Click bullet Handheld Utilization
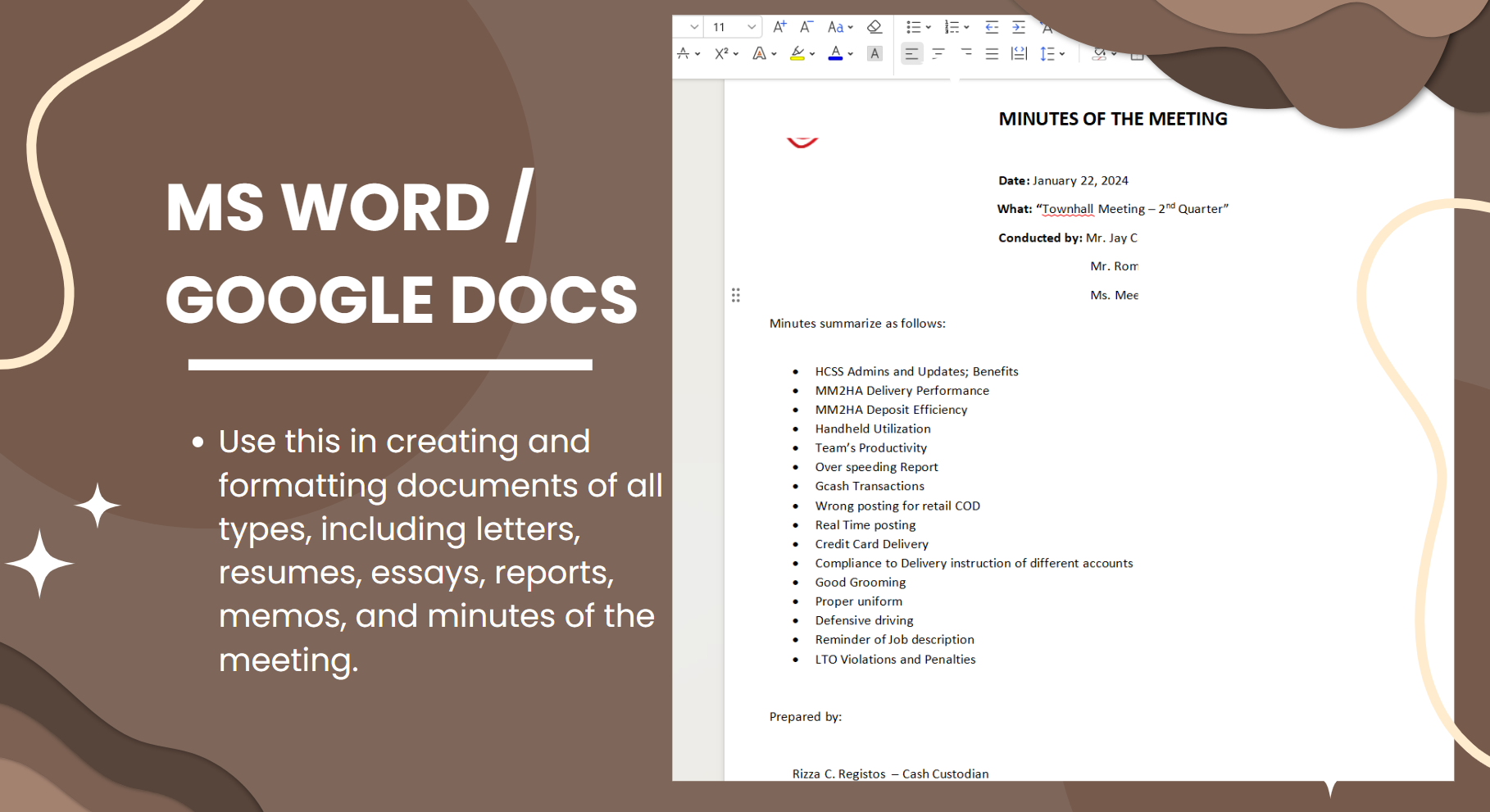Viewport: 1490px width, 812px height. click(873, 429)
